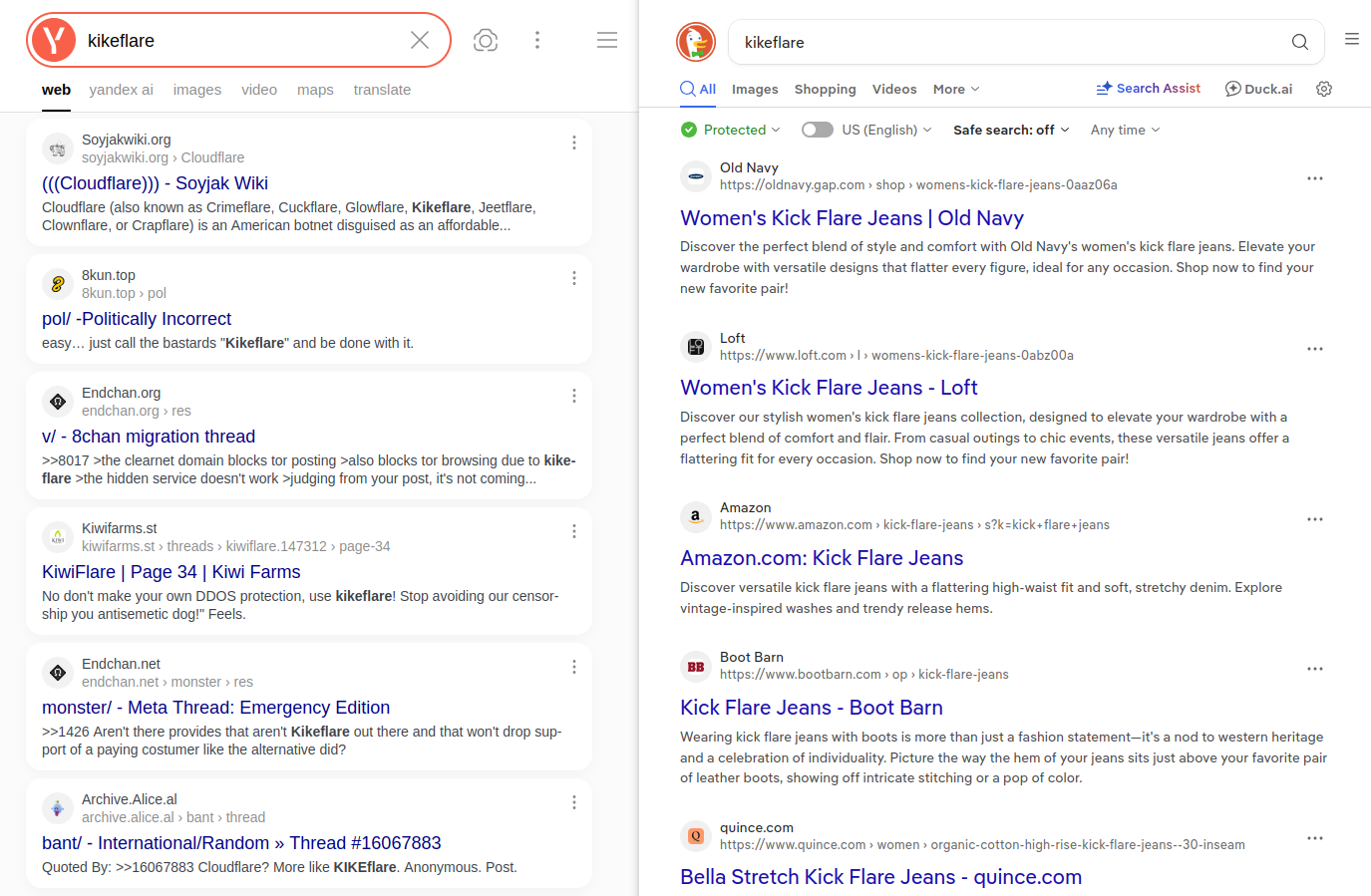Click the 8kun.top site favicon
Viewport: 1371px width, 896px height.
(x=58, y=284)
